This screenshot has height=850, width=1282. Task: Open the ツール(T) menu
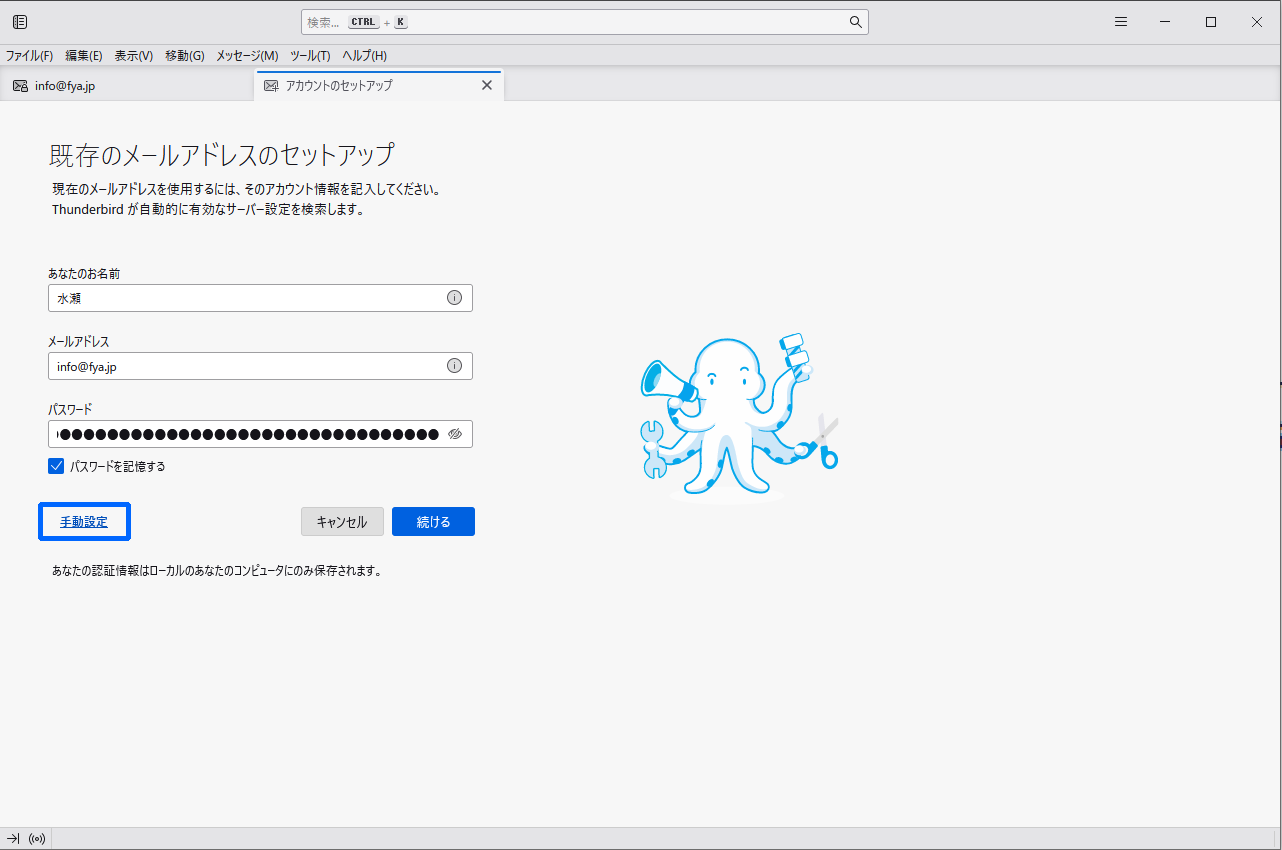coord(310,56)
